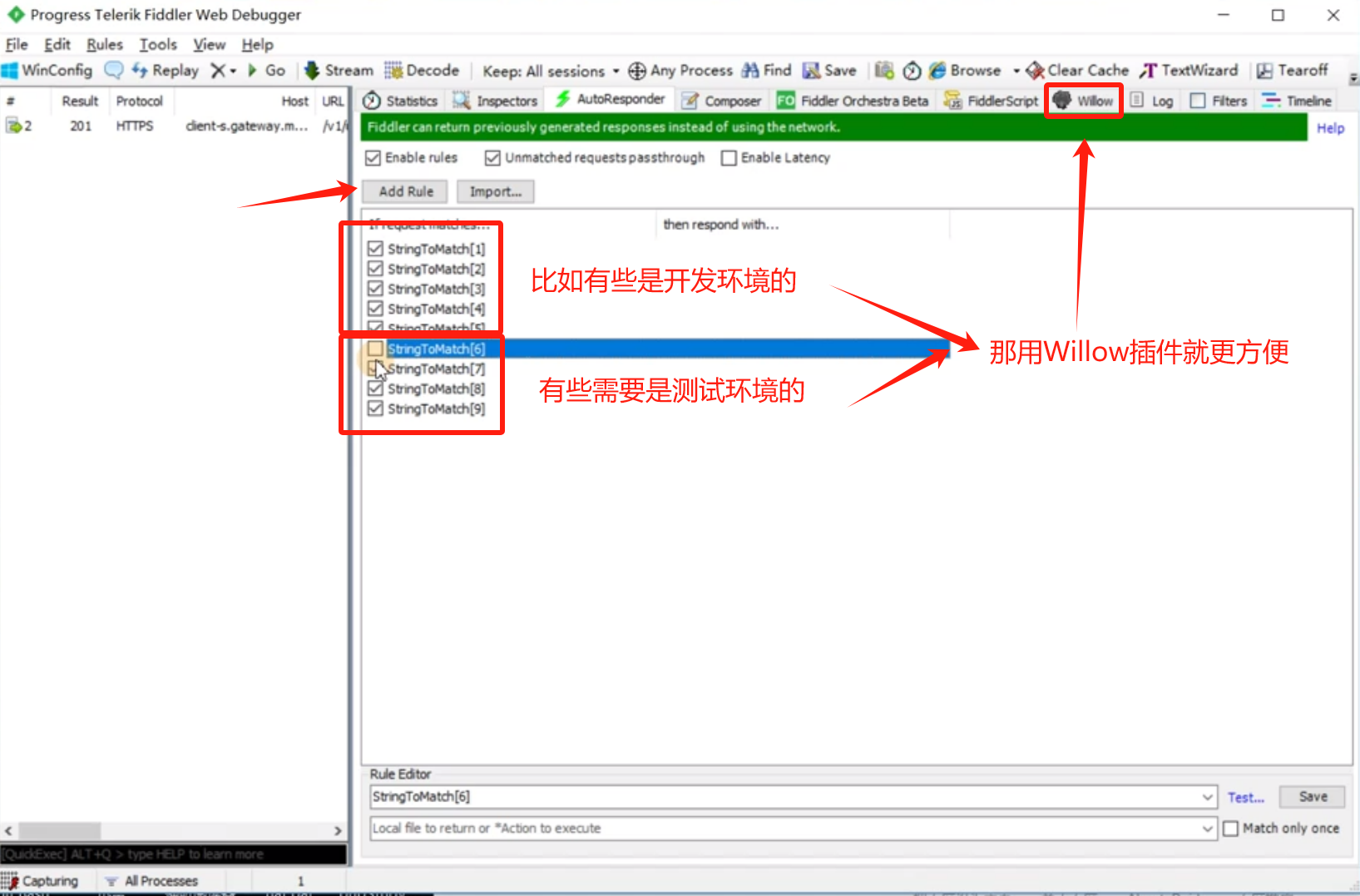Uncheck the StringToMatch[3] rule checkbox
1360x896 pixels.
coord(375,289)
